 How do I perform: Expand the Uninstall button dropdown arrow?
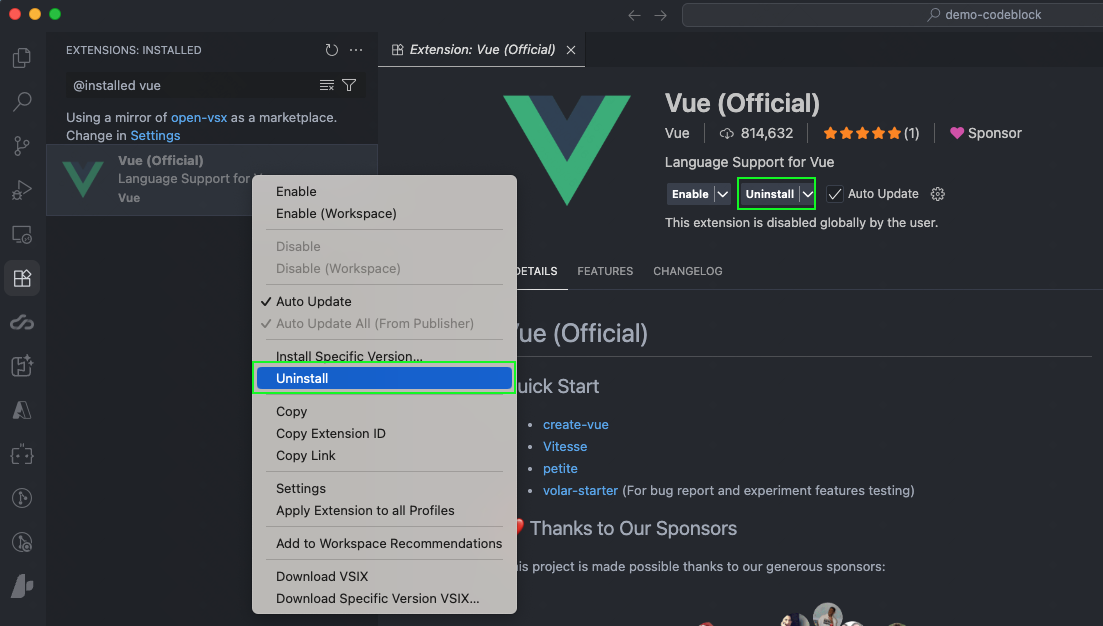point(808,194)
